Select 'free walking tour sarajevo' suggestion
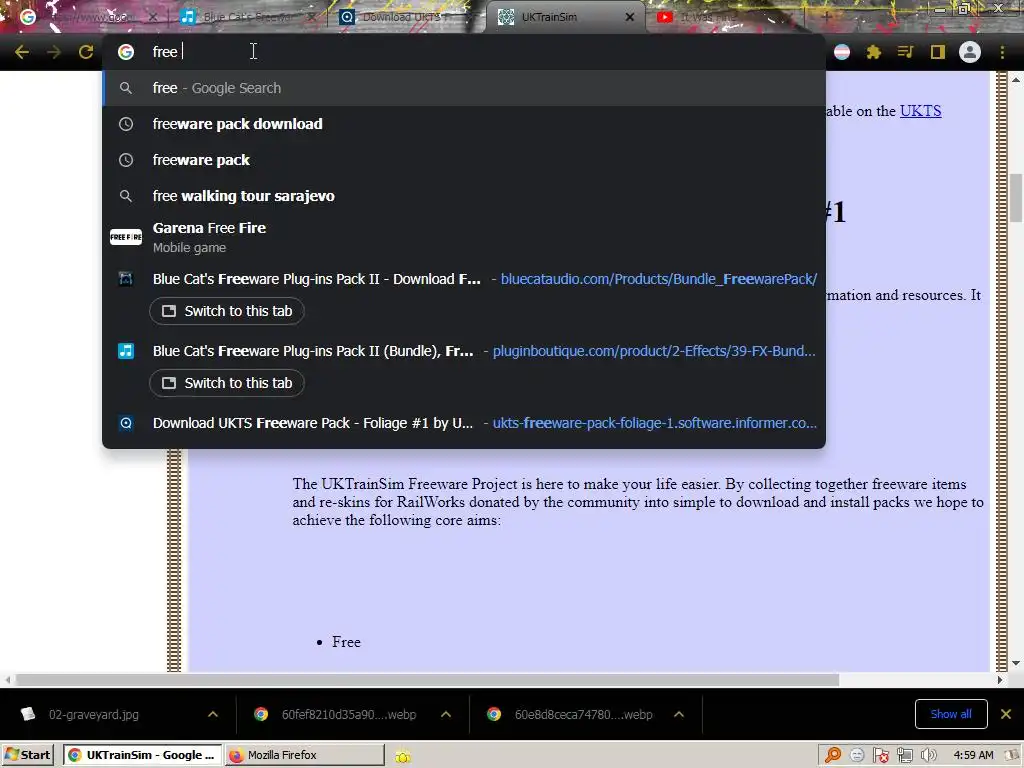1024x768 pixels. tap(464, 196)
